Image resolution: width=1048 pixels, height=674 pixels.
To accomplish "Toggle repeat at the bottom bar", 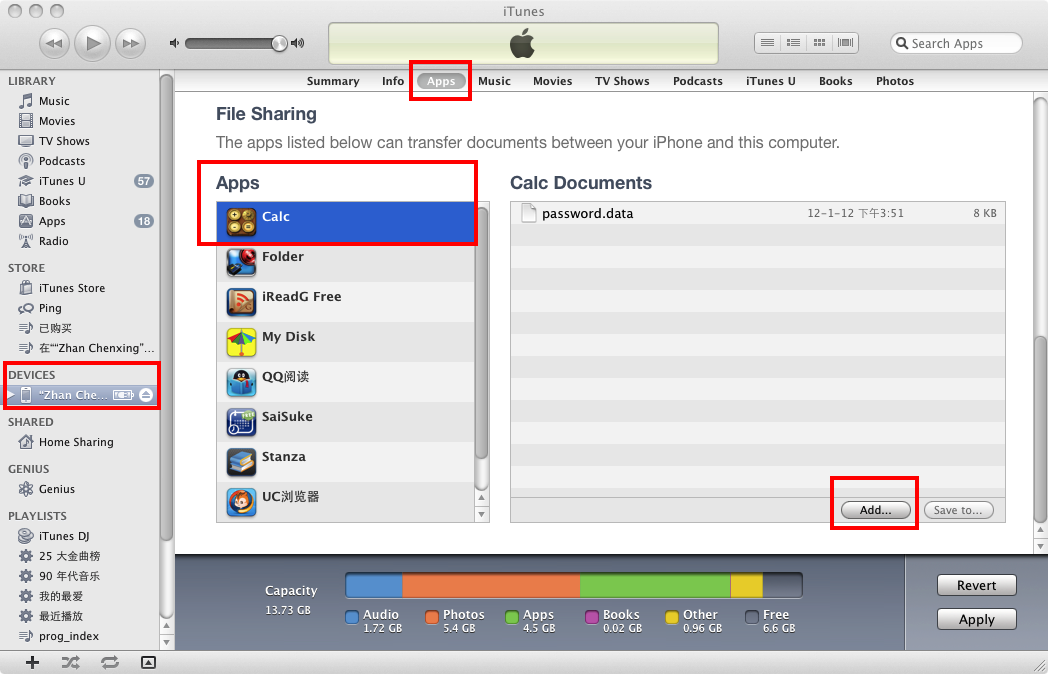I will pyautogui.click(x=110, y=663).
